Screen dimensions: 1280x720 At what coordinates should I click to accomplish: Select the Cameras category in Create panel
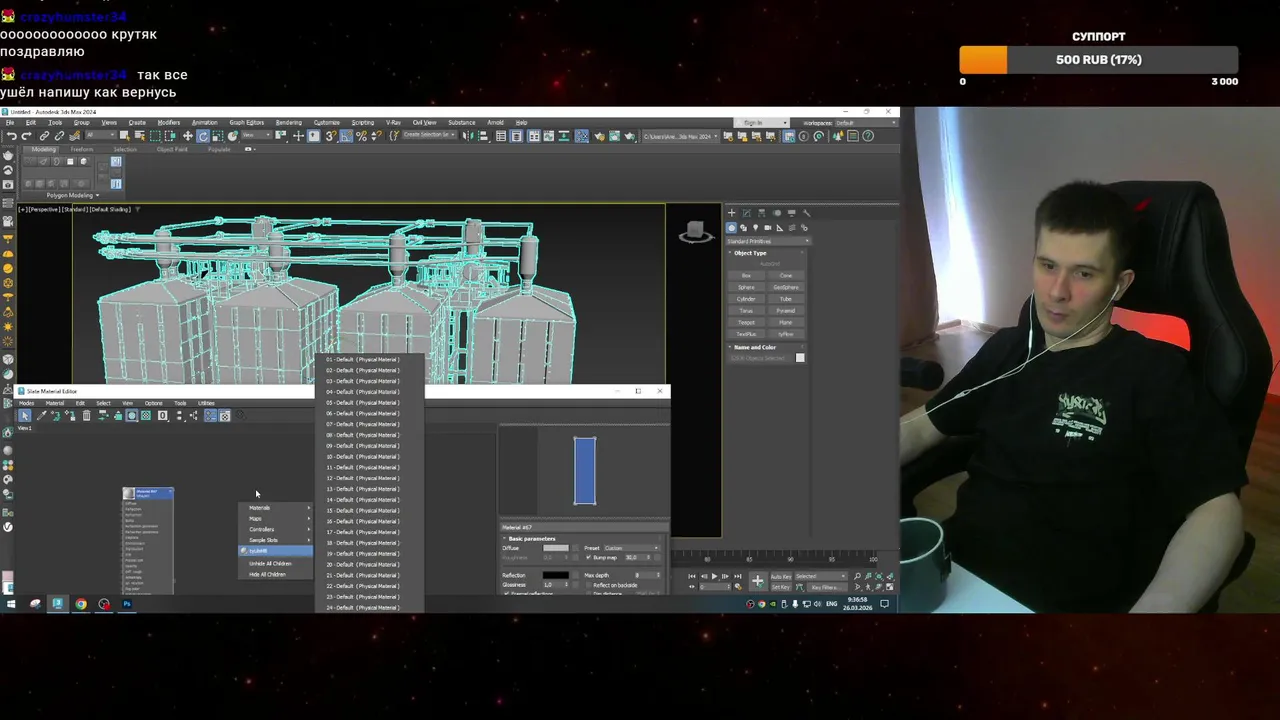[x=768, y=228]
